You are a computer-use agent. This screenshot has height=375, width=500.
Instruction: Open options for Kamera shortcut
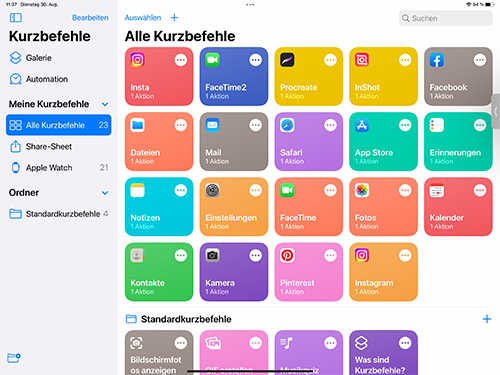coord(256,256)
